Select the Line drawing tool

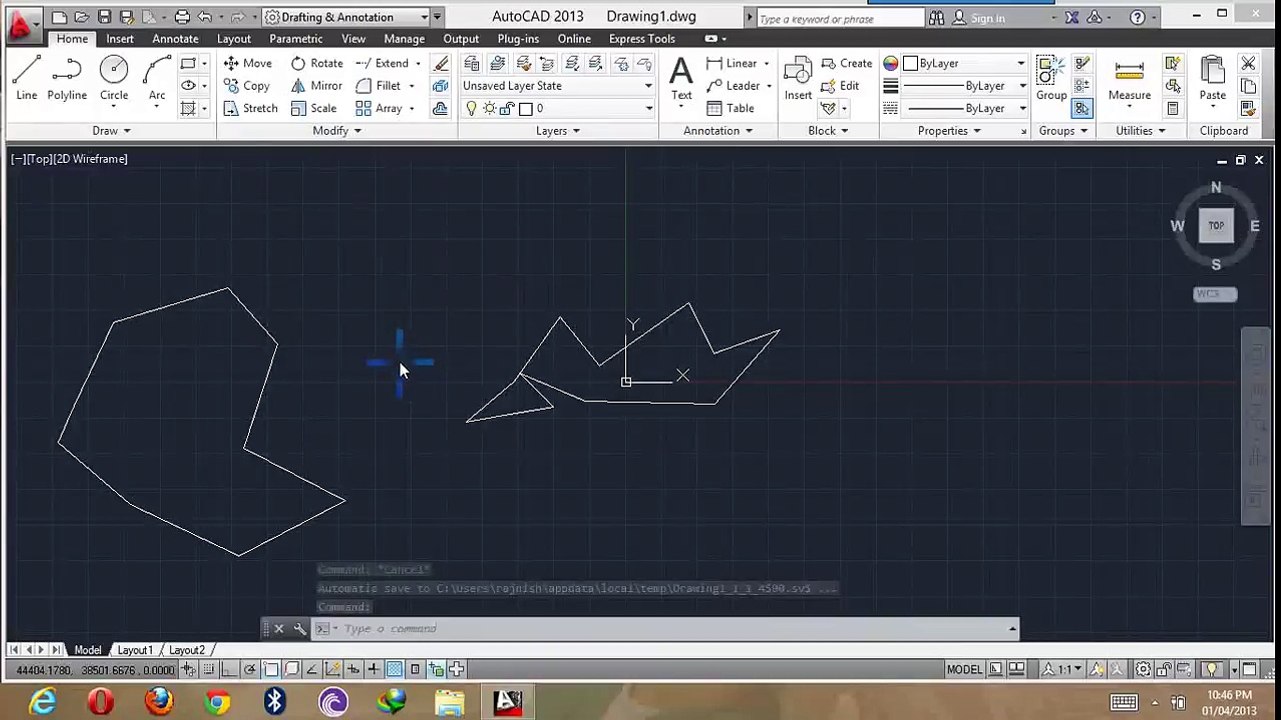[x=27, y=78]
